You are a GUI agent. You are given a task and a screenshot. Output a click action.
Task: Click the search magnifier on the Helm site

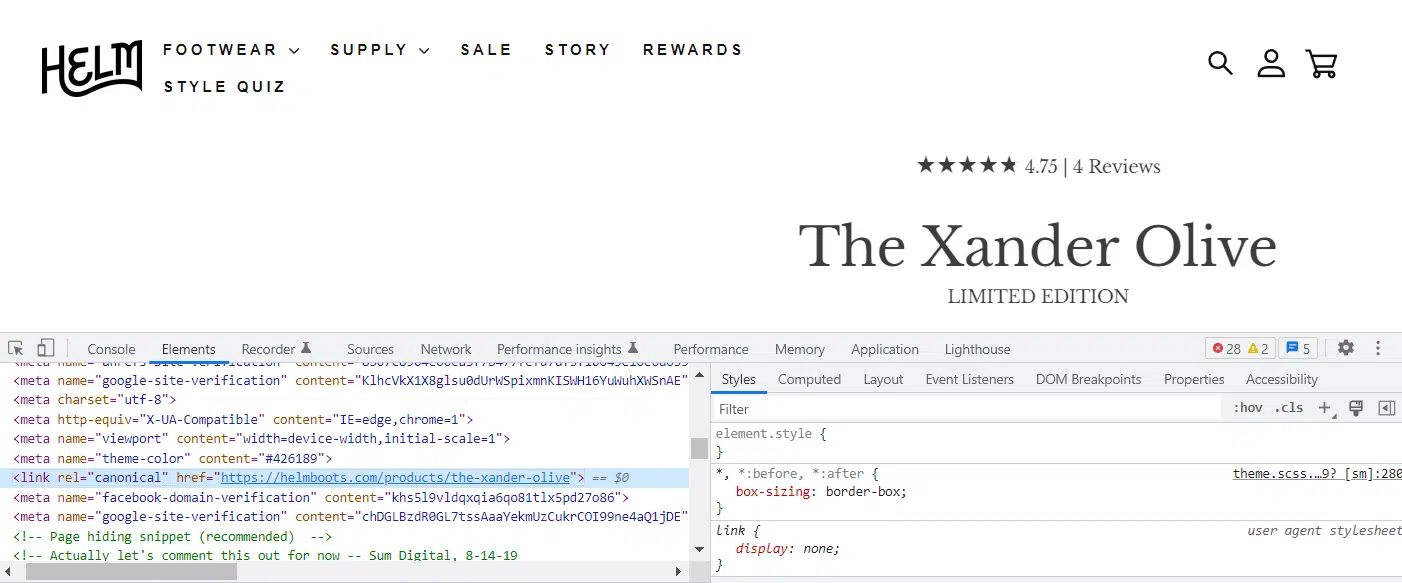click(x=1220, y=62)
